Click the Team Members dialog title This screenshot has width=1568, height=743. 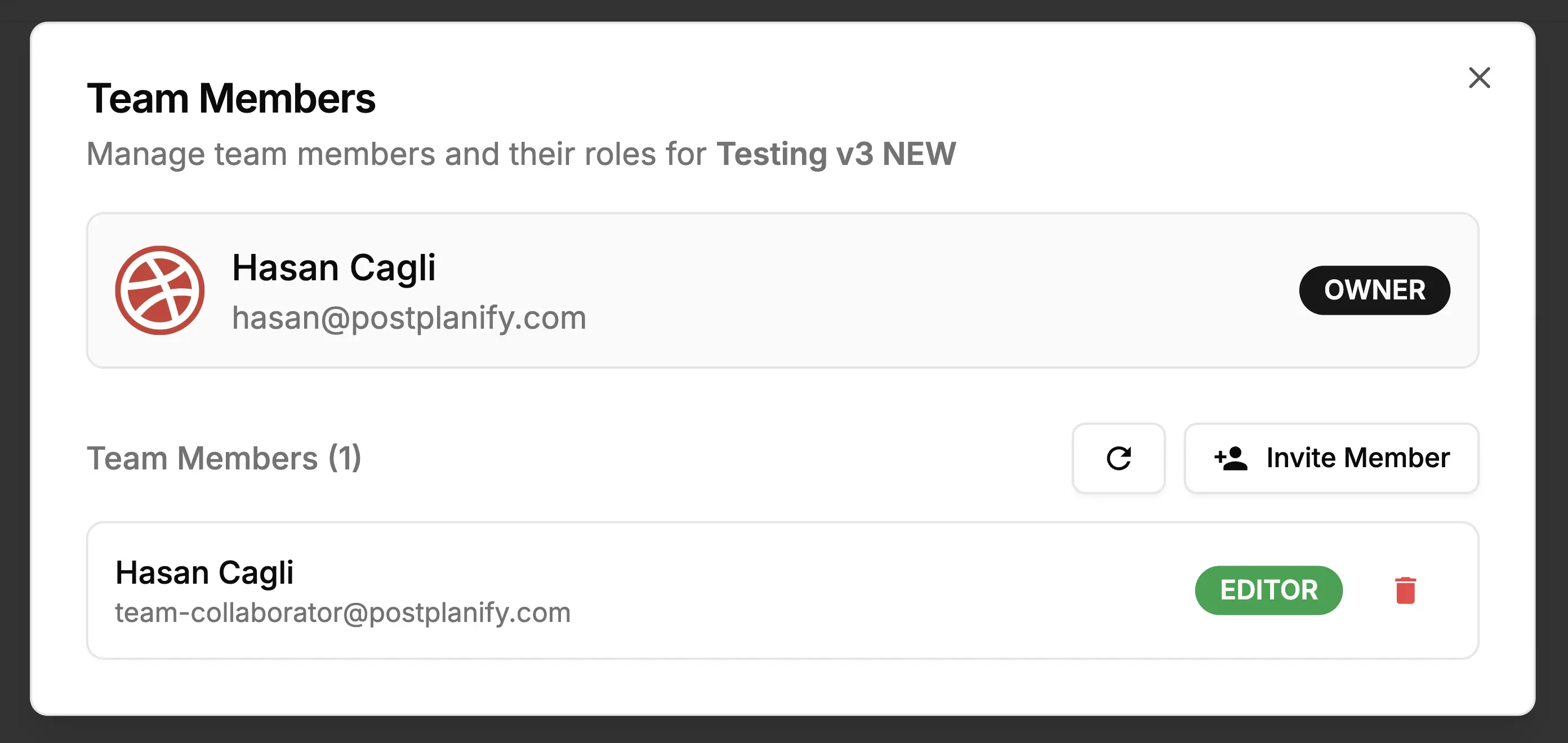tap(231, 99)
